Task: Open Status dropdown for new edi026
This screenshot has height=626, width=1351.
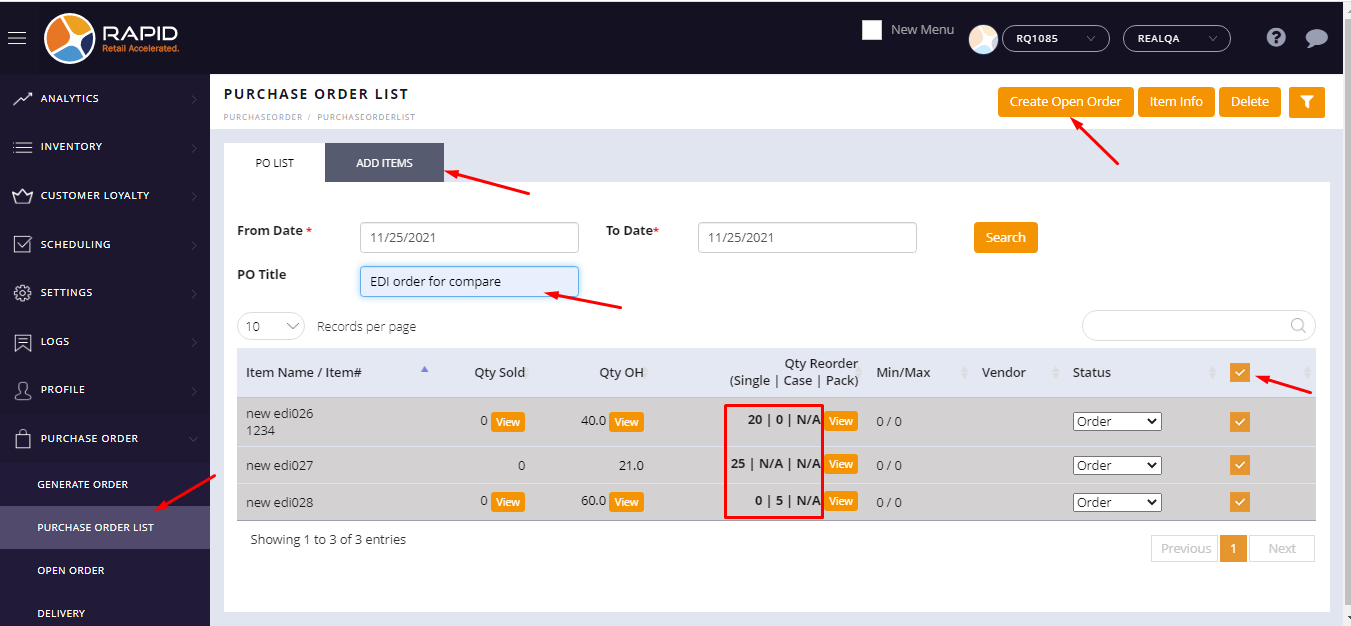Action: click(x=1116, y=422)
